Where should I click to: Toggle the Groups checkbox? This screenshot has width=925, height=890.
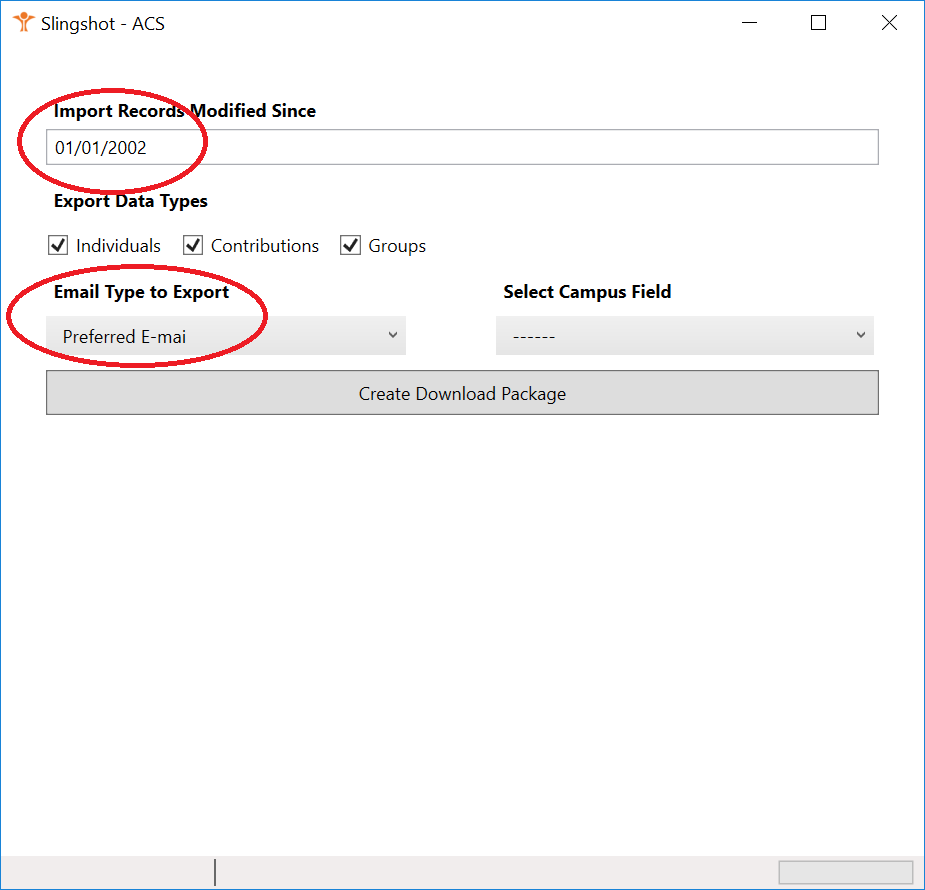[x=350, y=245]
